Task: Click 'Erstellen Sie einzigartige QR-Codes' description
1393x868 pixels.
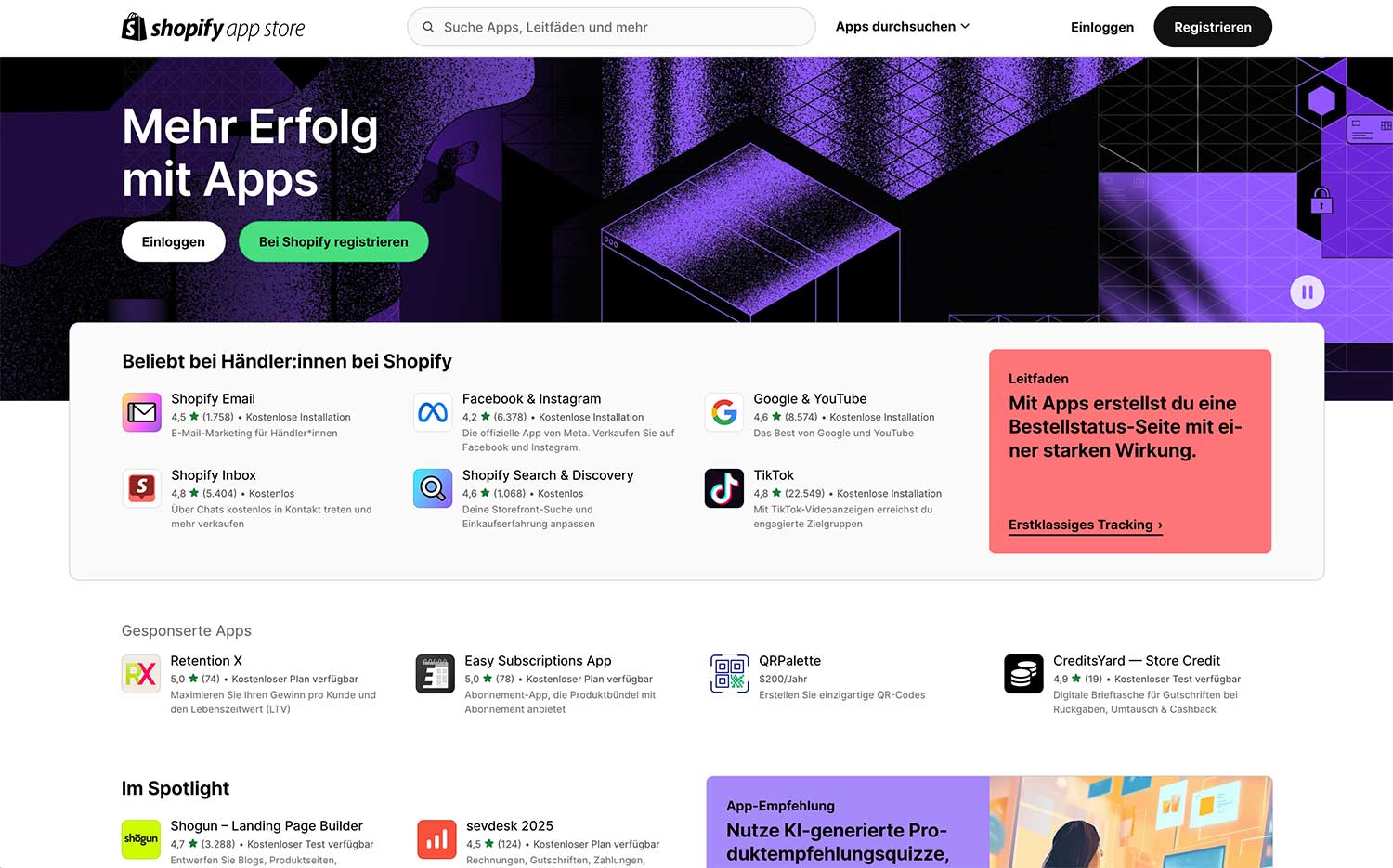Action: [841, 695]
